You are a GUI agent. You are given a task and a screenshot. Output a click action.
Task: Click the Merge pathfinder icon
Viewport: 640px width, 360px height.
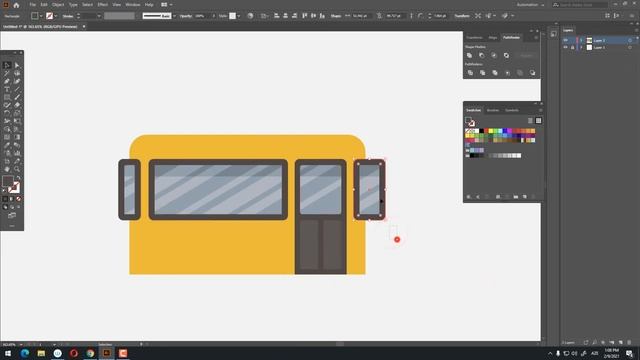495,73
